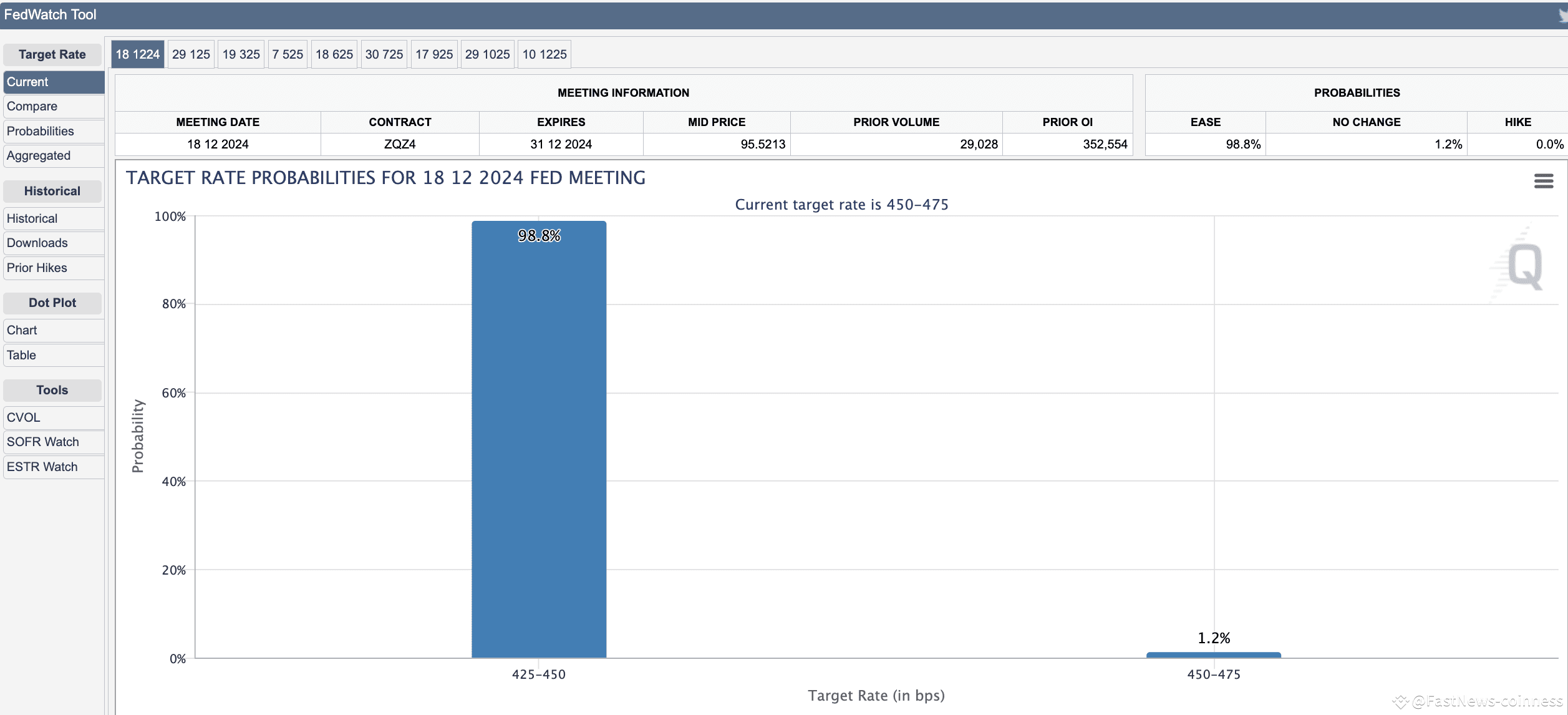Open the 17 925 meeting tab
1568x715 pixels.
(x=434, y=54)
